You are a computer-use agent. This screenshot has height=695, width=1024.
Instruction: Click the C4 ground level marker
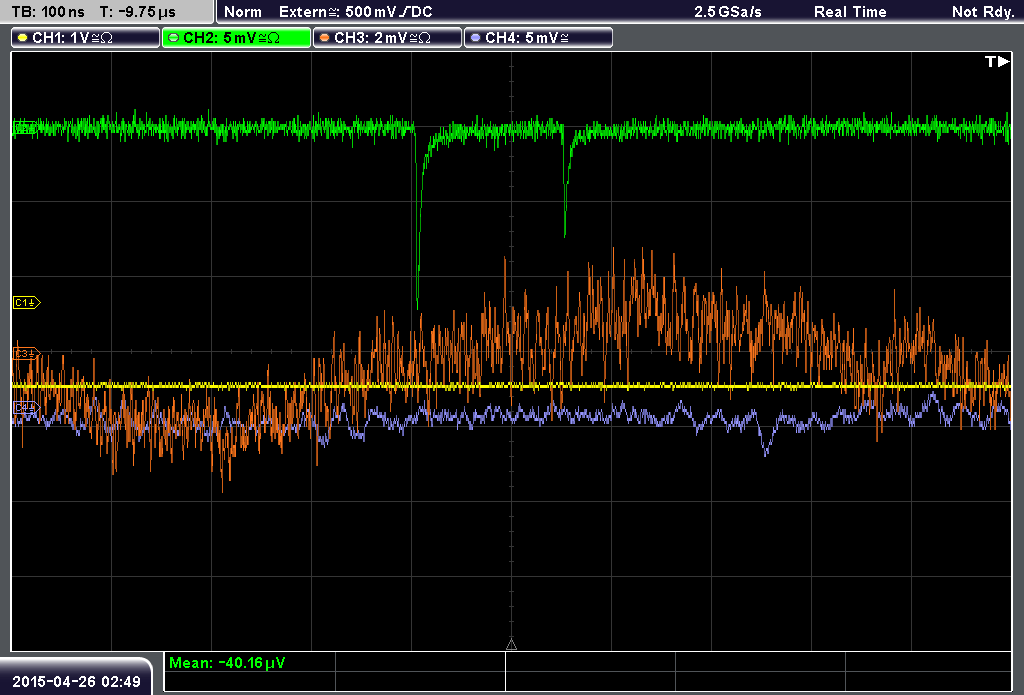(27, 408)
